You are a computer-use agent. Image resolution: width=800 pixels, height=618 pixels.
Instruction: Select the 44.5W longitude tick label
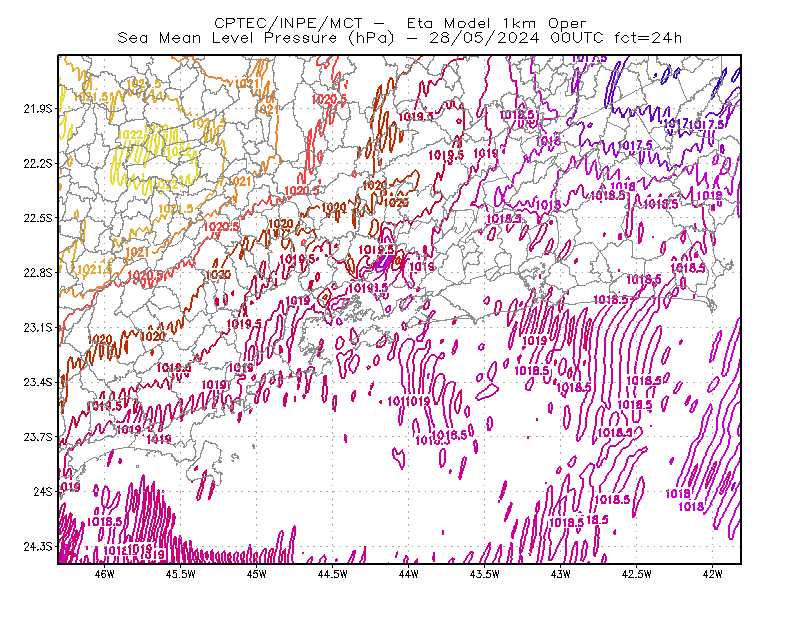point(333,574)
